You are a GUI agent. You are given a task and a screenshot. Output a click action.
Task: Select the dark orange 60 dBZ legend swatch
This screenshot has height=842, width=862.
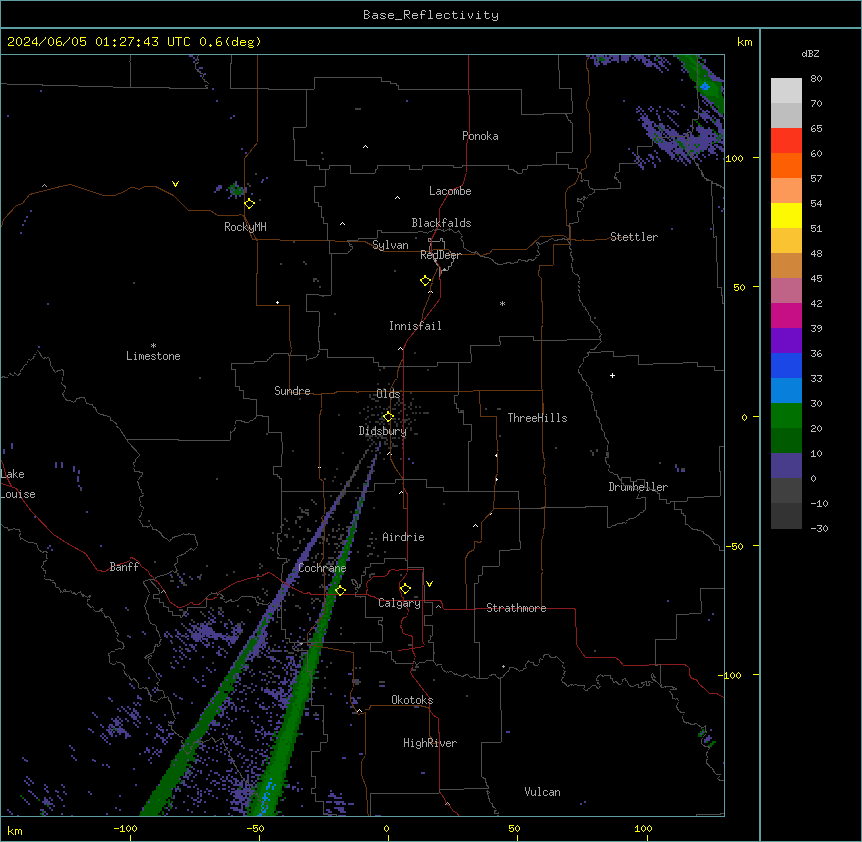[786, 165]
